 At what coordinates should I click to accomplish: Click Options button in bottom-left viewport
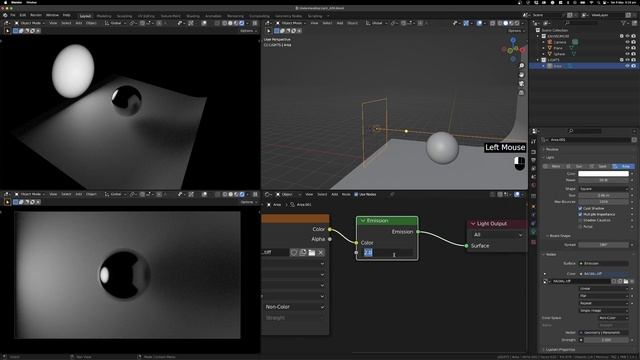click(x=248, y=202)
